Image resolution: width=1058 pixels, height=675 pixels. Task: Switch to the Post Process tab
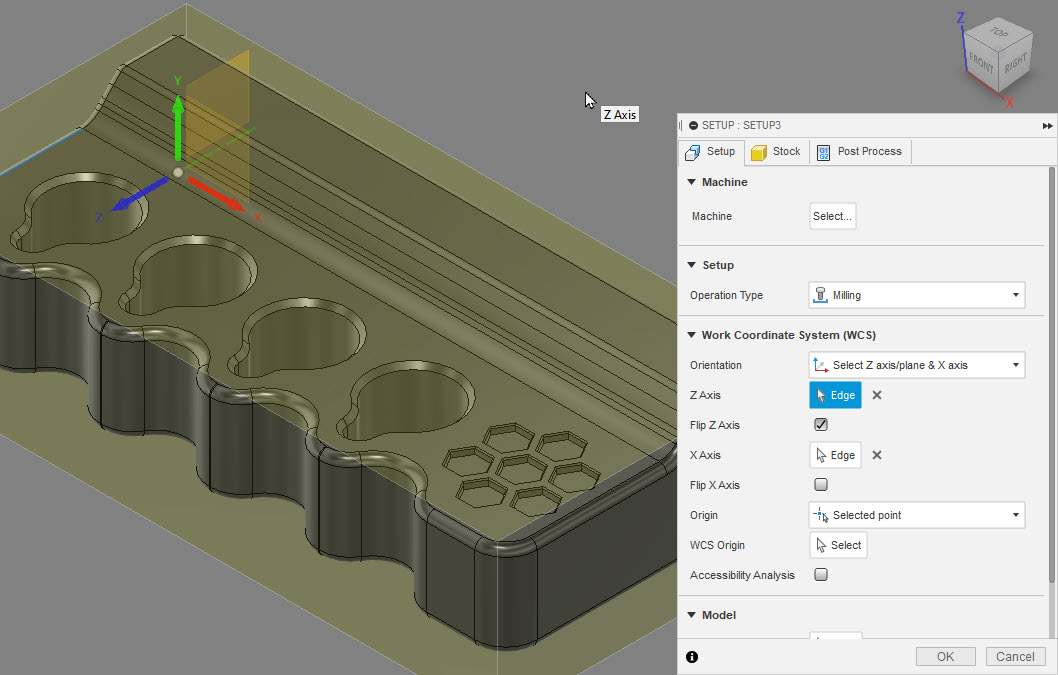(859, 151)
